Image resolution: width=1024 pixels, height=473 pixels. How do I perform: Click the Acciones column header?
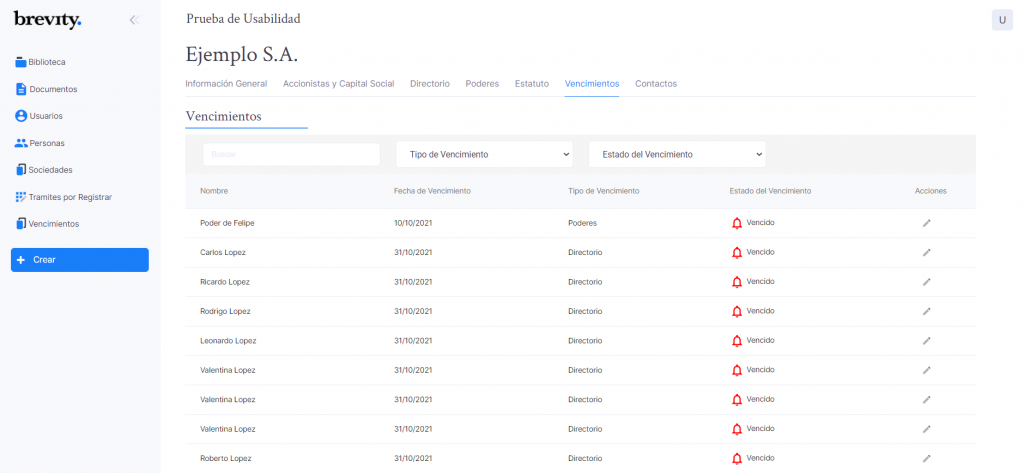coord(931,191)
